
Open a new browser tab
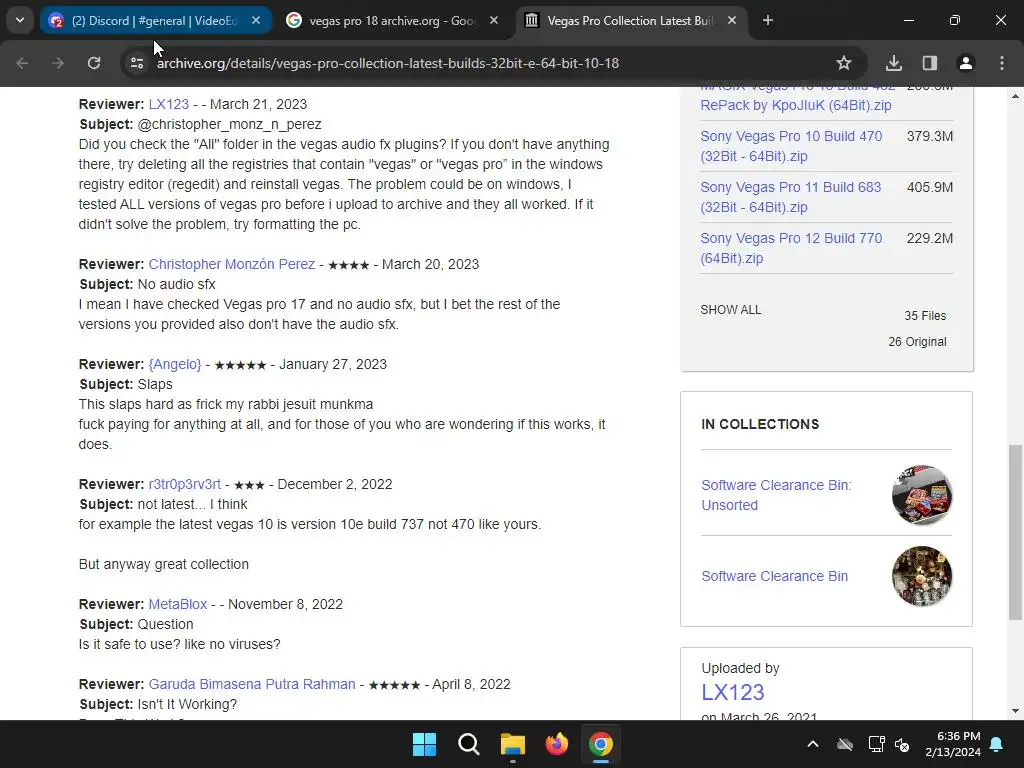(768, 20)
